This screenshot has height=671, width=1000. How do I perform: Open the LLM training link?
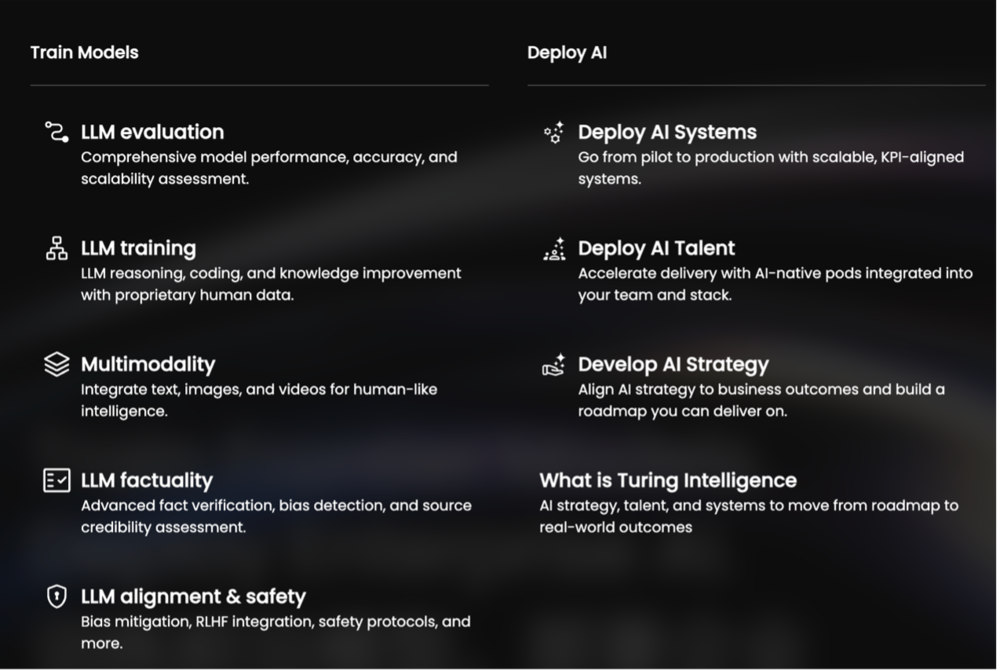pos(138,248)
